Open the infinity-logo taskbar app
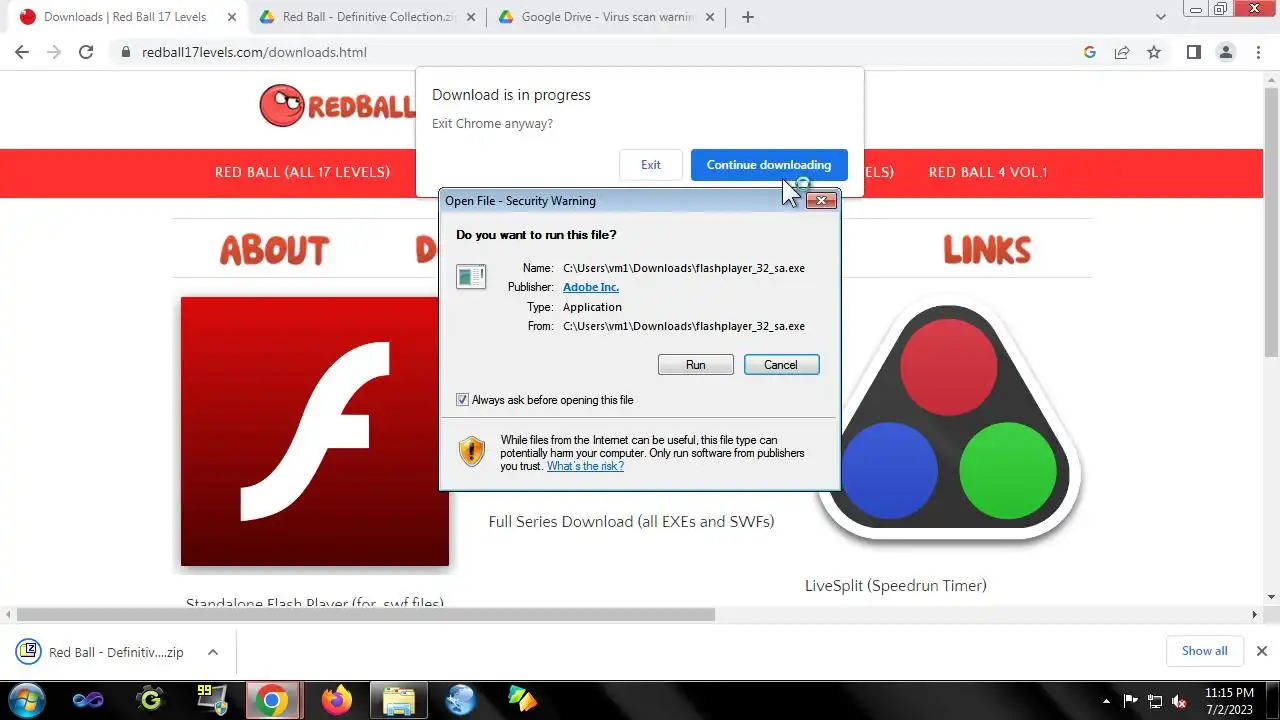This screenshot has width=1280, height=720. coord(88,700)
